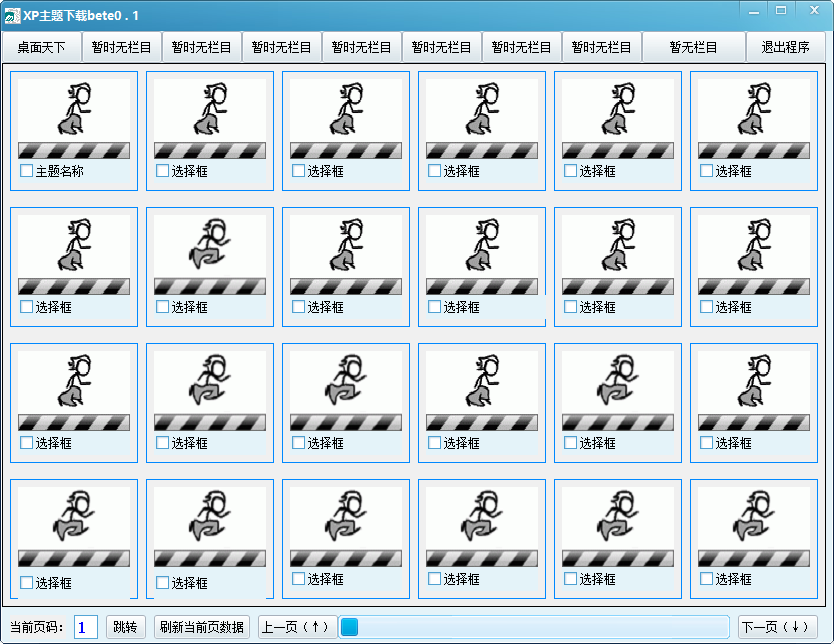
Task: Click the 跳转 button
Action: click(126, 627)
